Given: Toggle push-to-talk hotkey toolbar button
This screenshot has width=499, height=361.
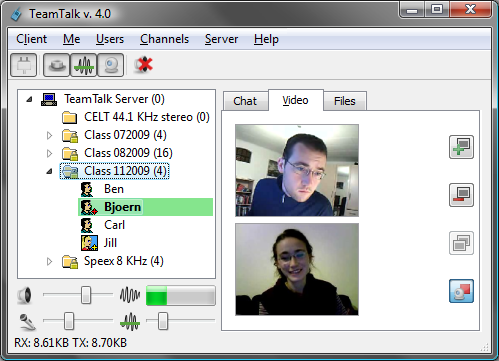Looking at the screenshot, I should click(56, 65).
